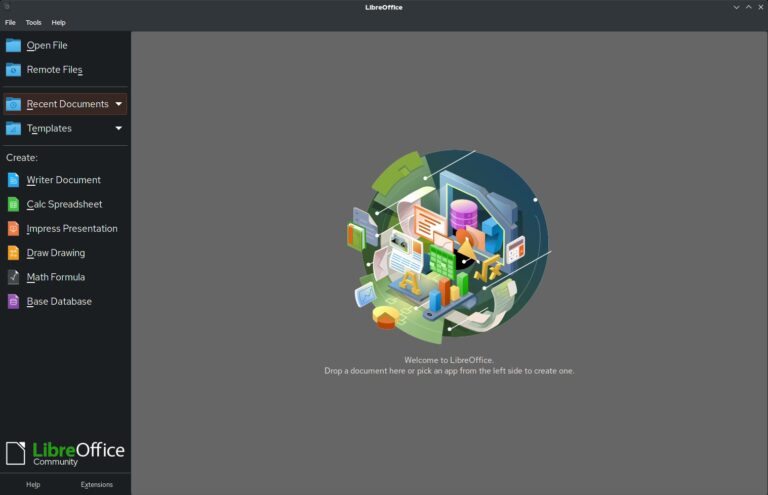Click the Calc Spreadsheet icon
The image size is (768, 495).
click(13, 204)
